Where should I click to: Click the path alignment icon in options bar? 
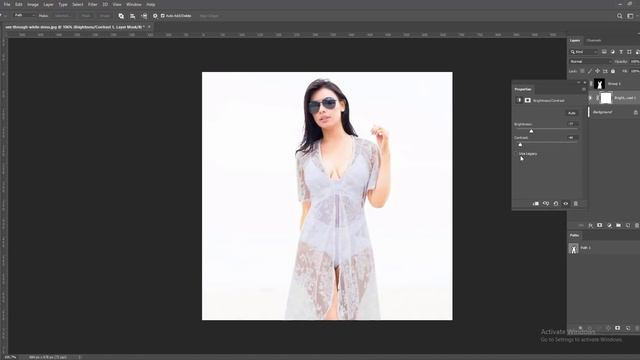coord(133,16)
